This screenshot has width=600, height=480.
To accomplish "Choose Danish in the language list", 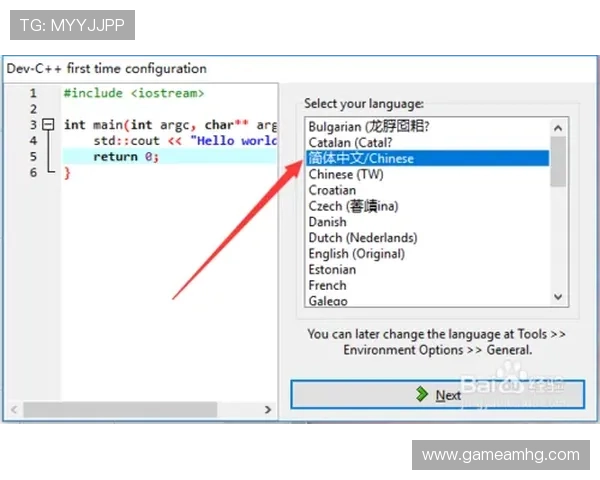I will point(328,222).
